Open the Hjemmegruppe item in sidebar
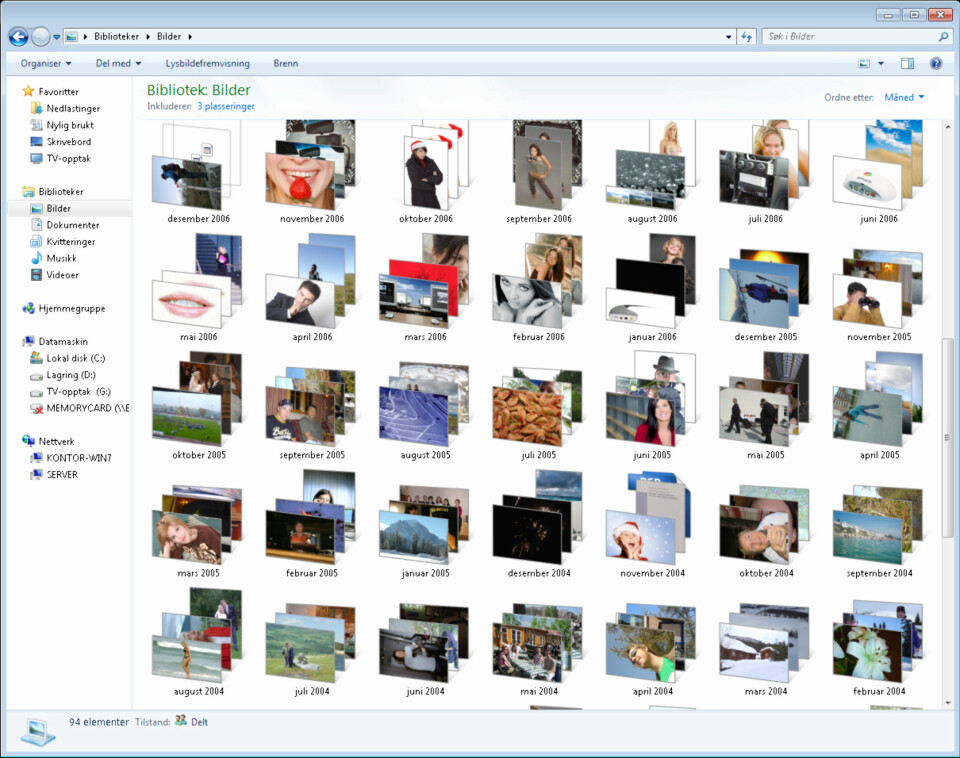The image size is (960, 758). click(71, 309)
